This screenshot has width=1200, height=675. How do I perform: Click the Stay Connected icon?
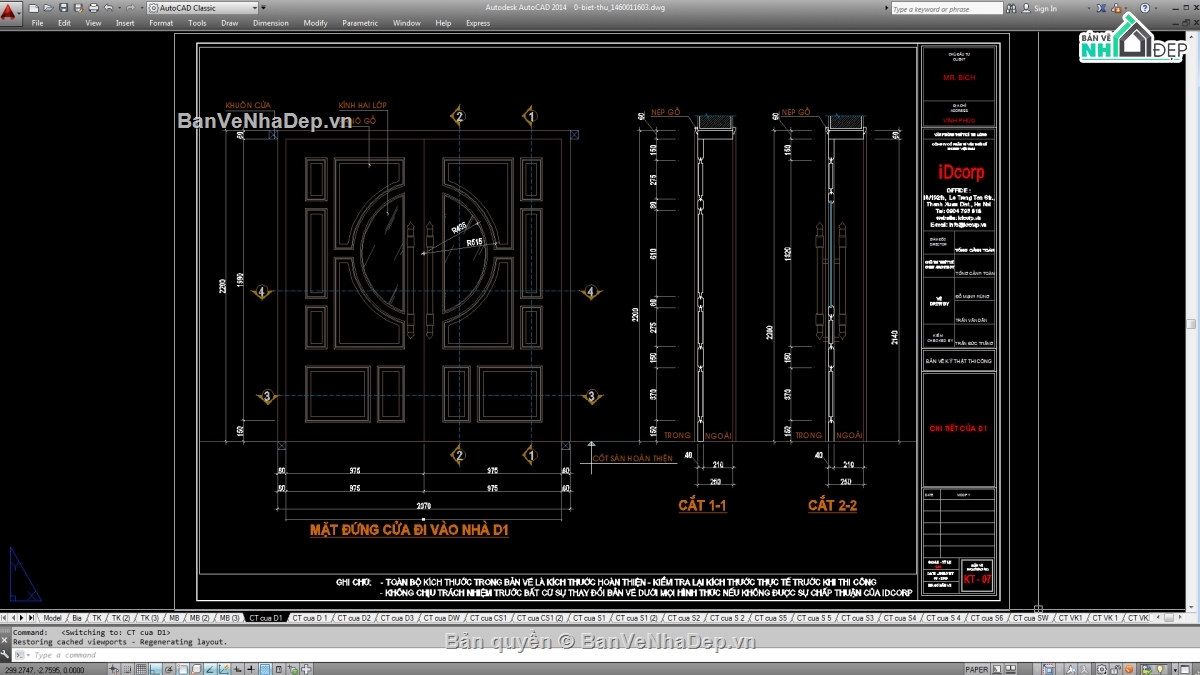pyautogui.click(x=1116, y=8)
